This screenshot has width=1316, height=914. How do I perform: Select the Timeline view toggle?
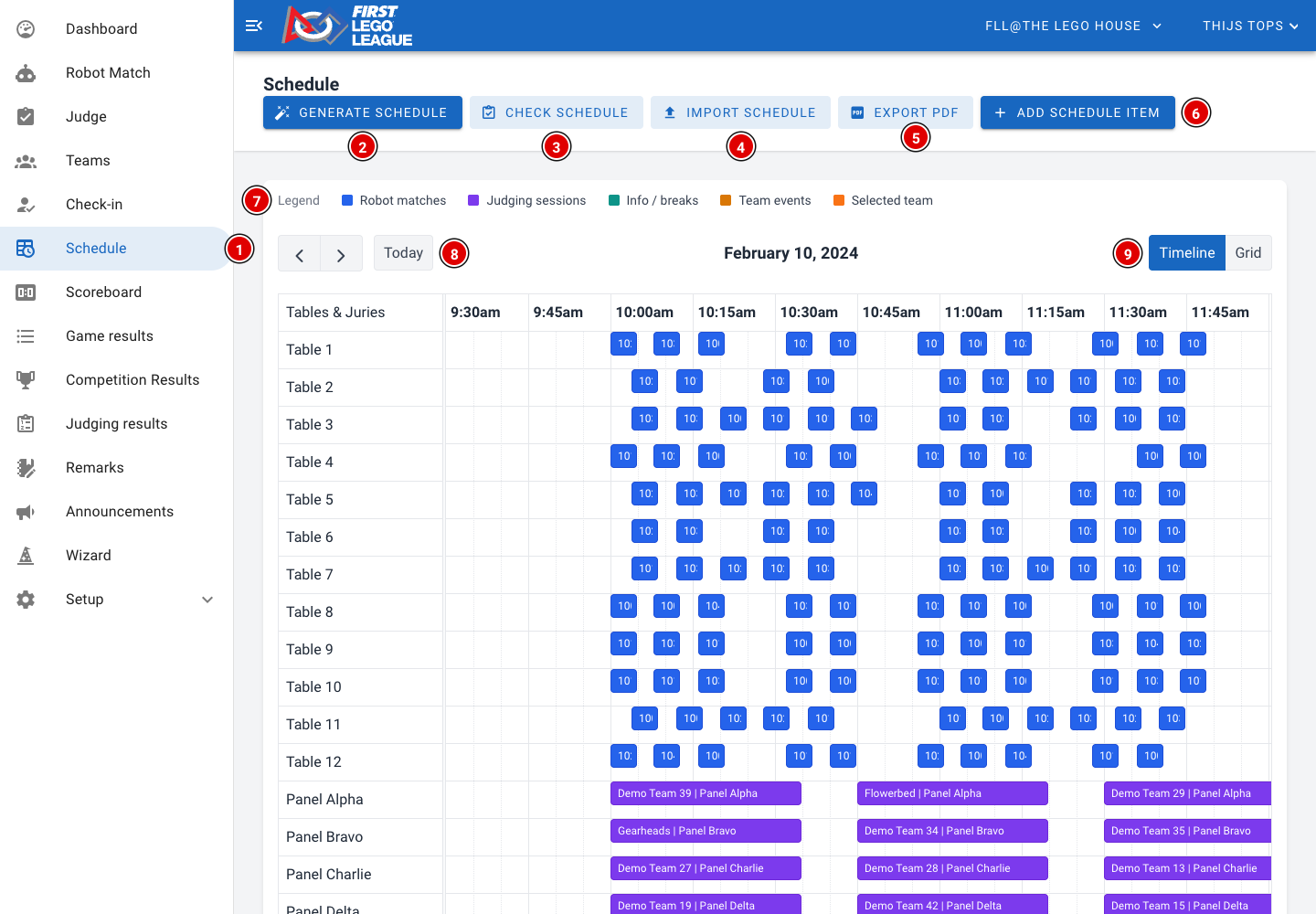click(1187, 253)
